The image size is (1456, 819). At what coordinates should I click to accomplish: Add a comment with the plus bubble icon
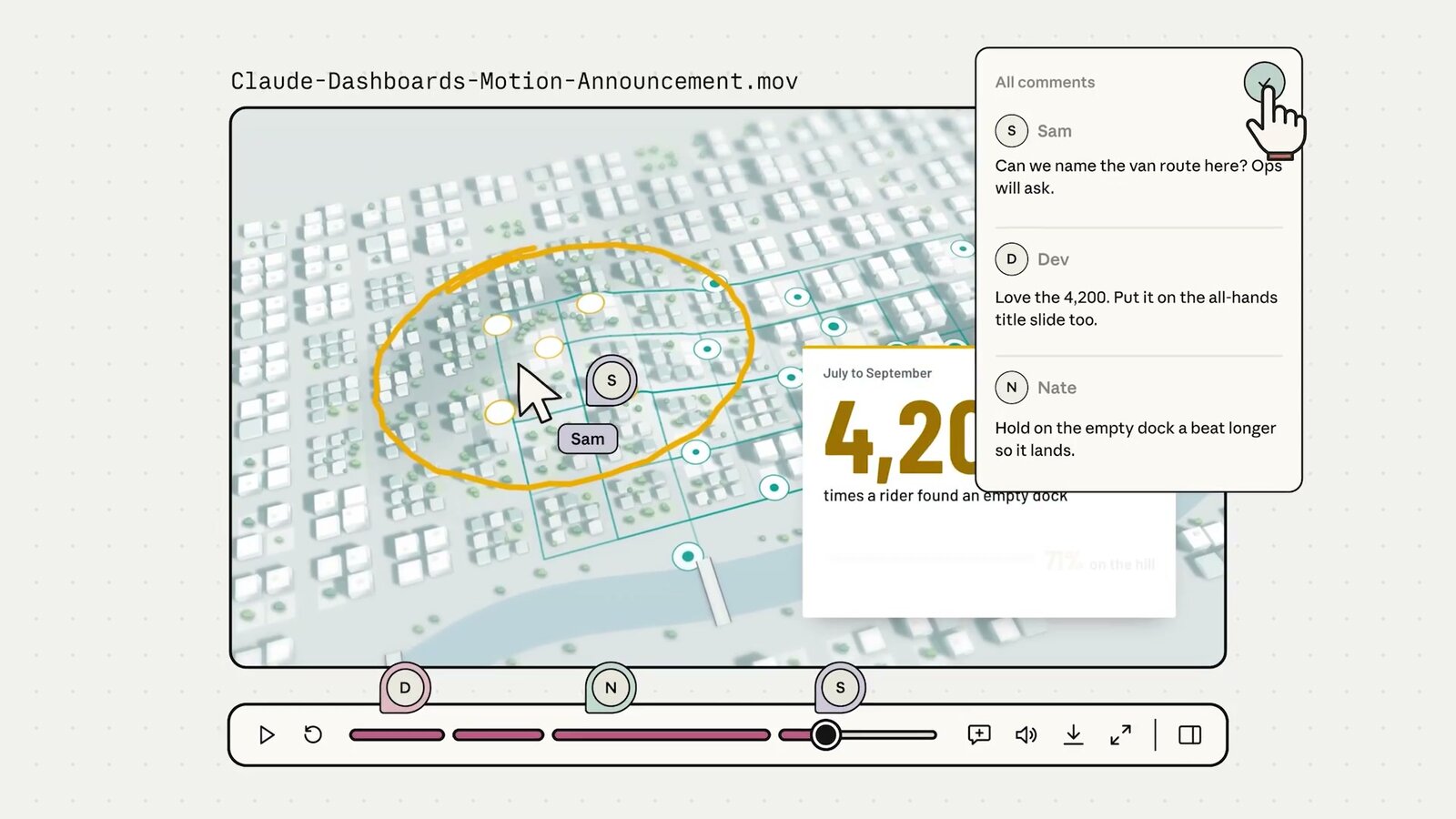(979, 734)
